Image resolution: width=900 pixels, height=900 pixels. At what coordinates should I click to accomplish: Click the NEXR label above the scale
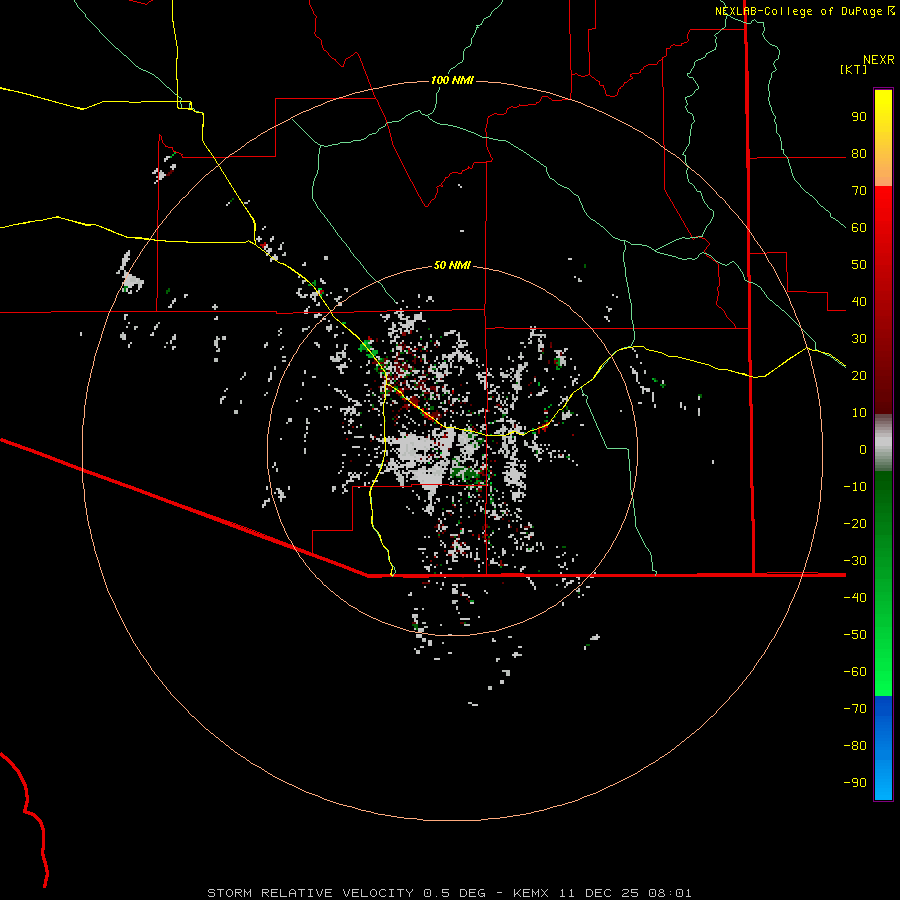[x=879, y=60]
